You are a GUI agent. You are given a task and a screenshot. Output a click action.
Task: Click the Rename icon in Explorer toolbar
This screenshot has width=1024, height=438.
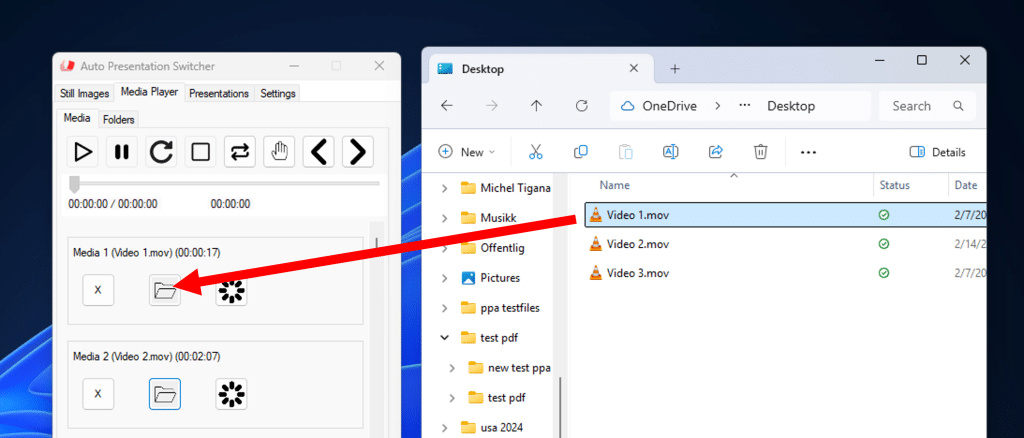pos(670,152)
